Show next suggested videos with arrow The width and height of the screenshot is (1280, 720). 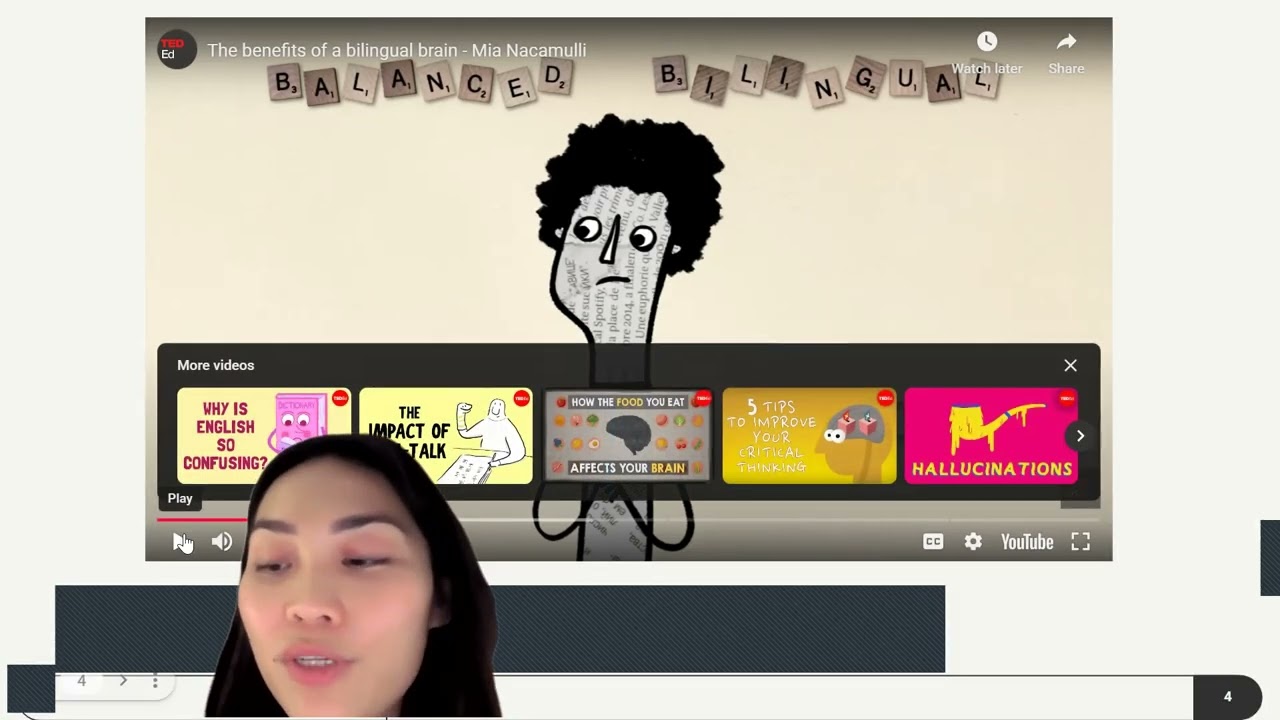pos(1080,436)
